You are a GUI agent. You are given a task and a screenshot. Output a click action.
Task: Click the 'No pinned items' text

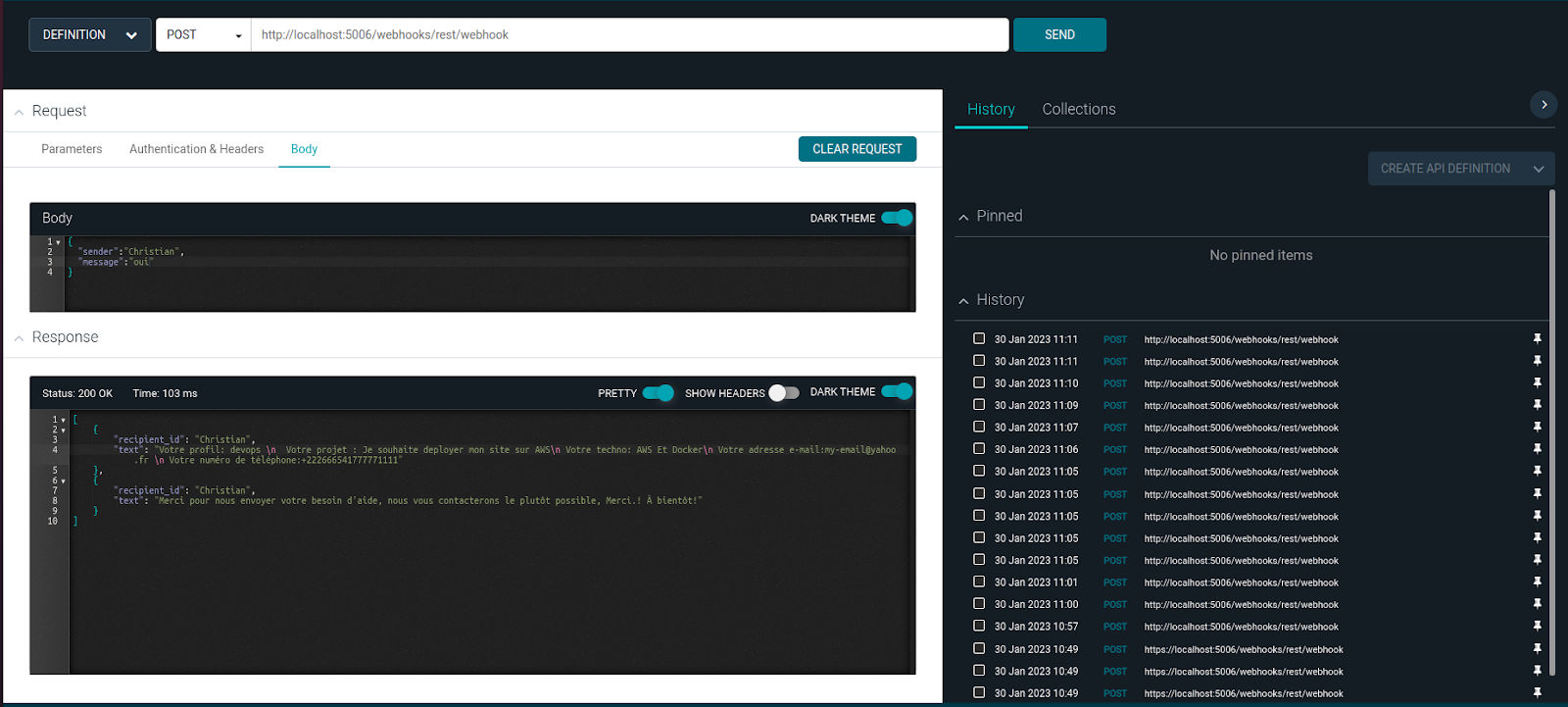pyautogui.click(x=1260, y=255)
